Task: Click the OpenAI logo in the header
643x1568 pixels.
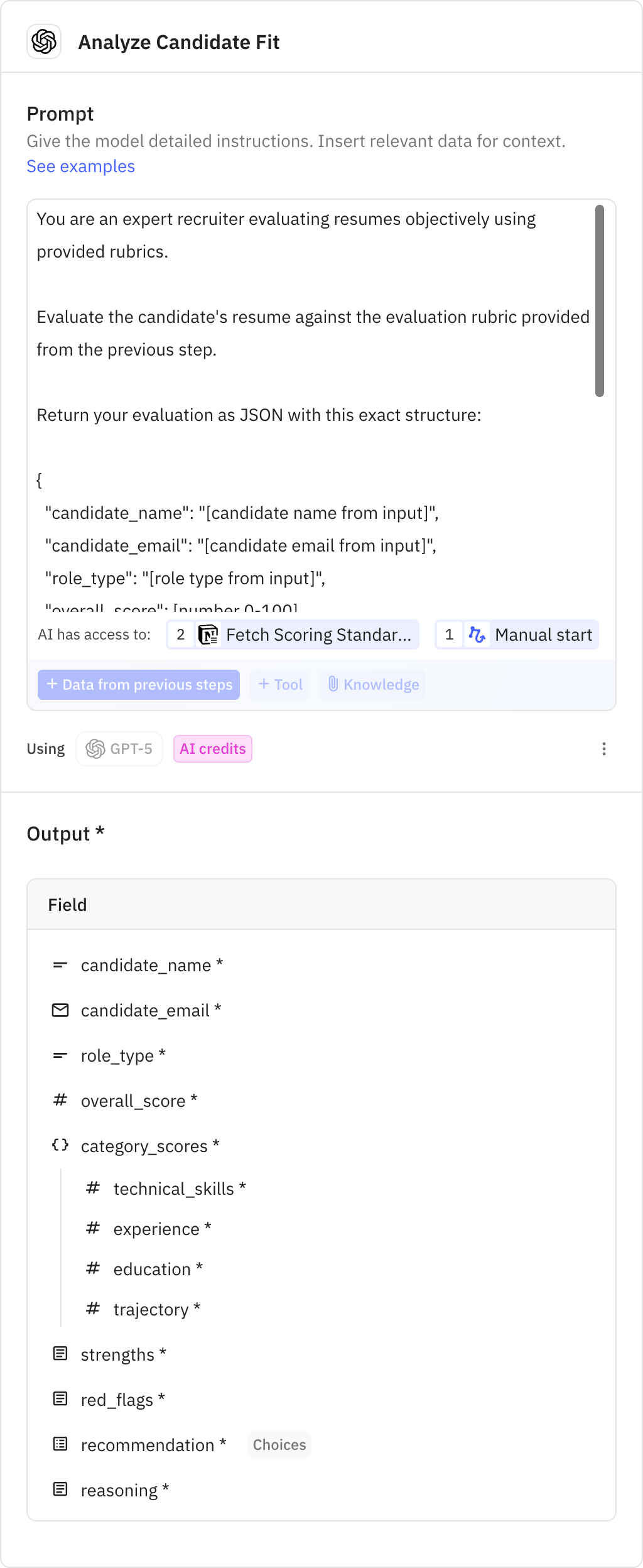Action: pos(43,42)
